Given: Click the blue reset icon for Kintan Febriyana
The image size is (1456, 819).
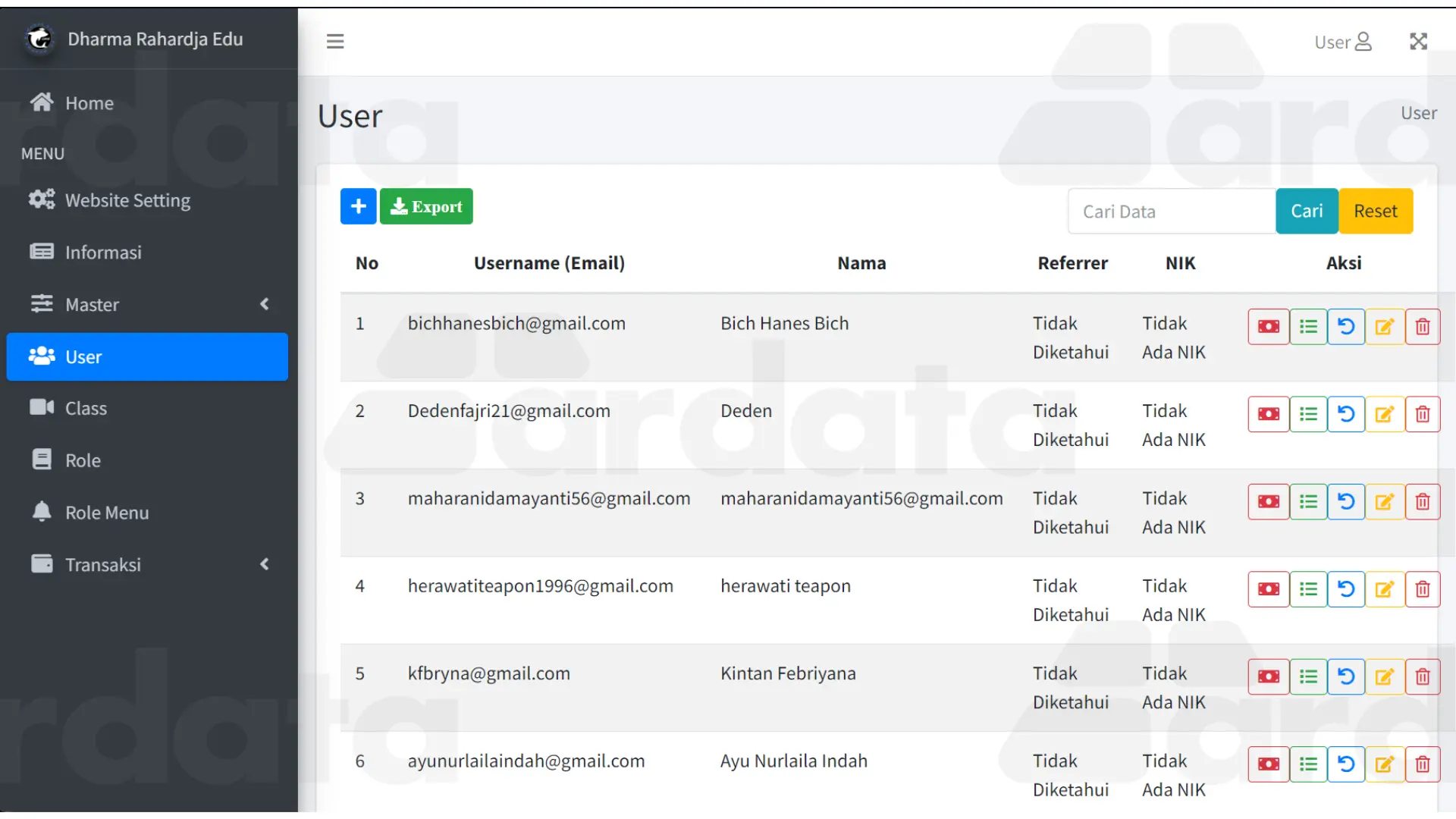Looking at the screenshot, I should [1346, 676].
